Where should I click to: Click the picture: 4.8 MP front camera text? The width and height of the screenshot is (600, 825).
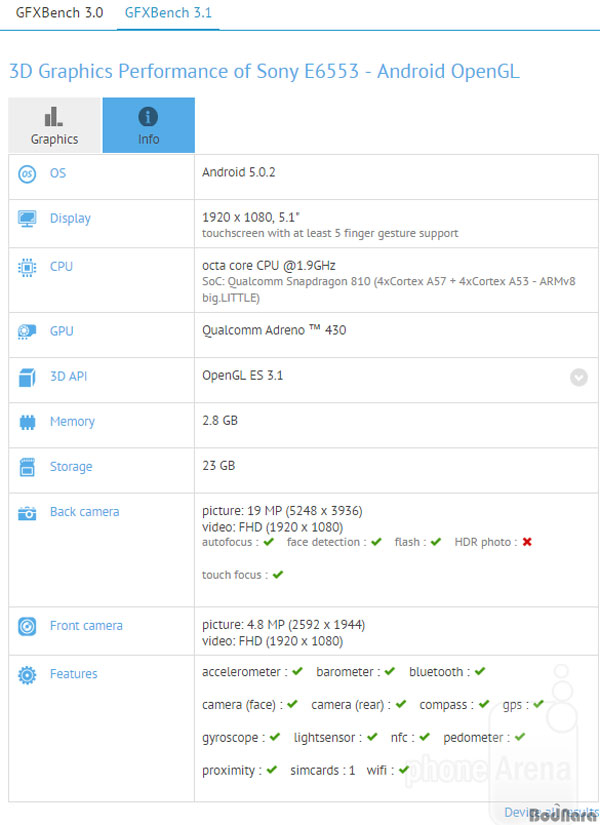pyautogui.click(x=283, y=625)
